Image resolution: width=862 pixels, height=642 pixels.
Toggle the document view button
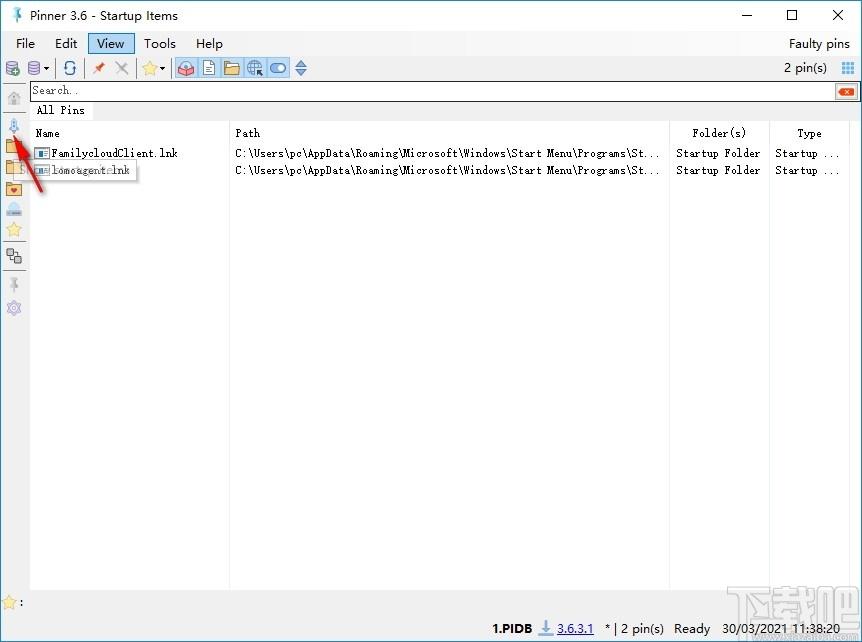209,68
